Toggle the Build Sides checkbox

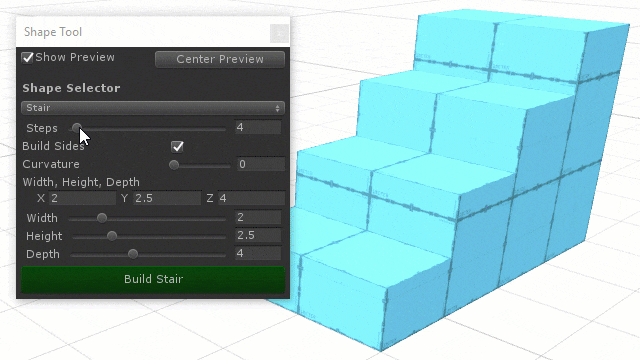[x=177, y=146]
